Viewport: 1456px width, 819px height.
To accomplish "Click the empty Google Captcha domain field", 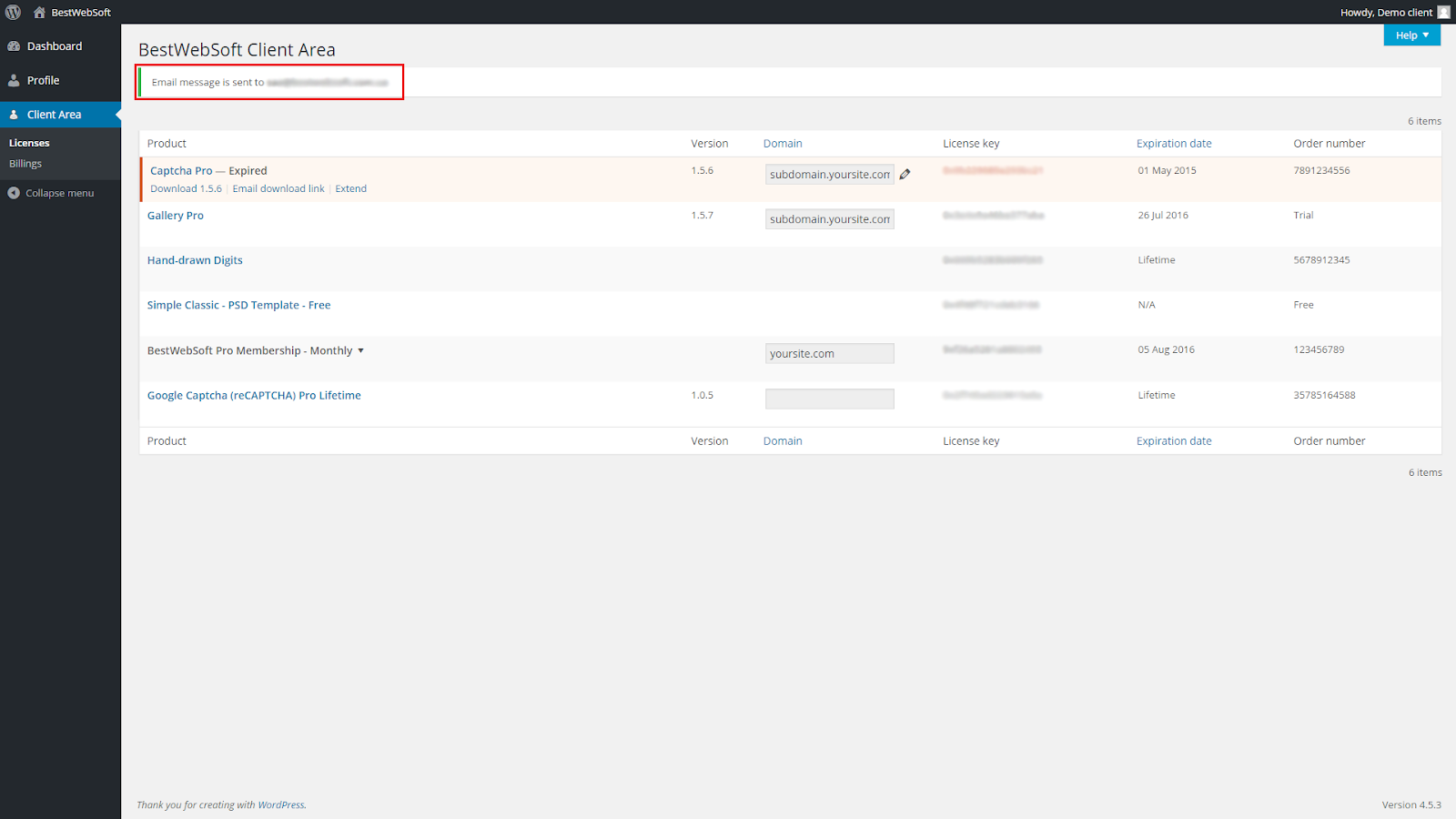I will coord(830,399).
